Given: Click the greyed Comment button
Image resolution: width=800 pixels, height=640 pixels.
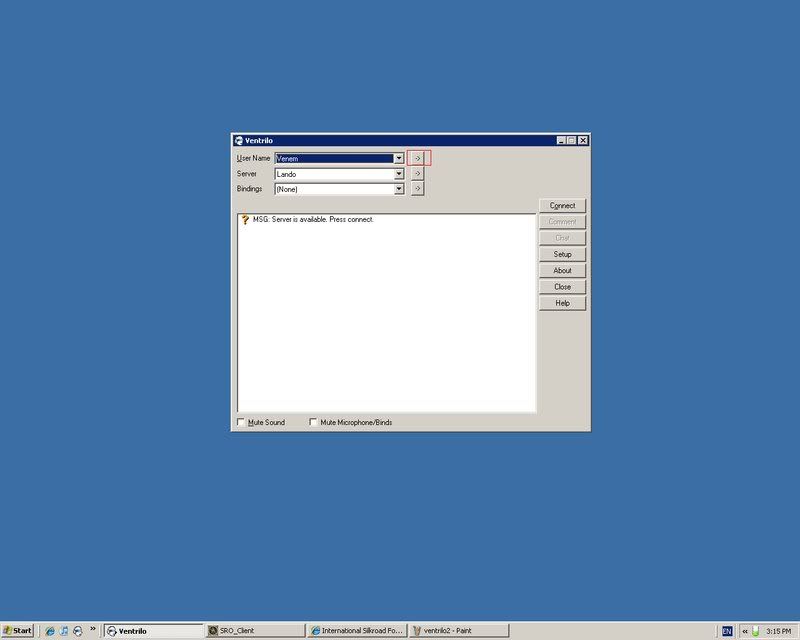Looking at the screenshot, I should 562,221.
